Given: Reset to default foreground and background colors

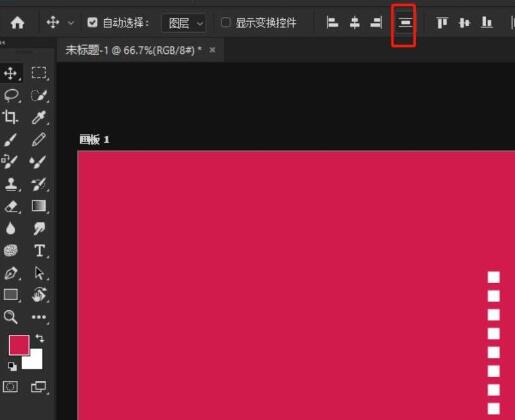Looking at the screenshot, I should click(x=12, y=366).
